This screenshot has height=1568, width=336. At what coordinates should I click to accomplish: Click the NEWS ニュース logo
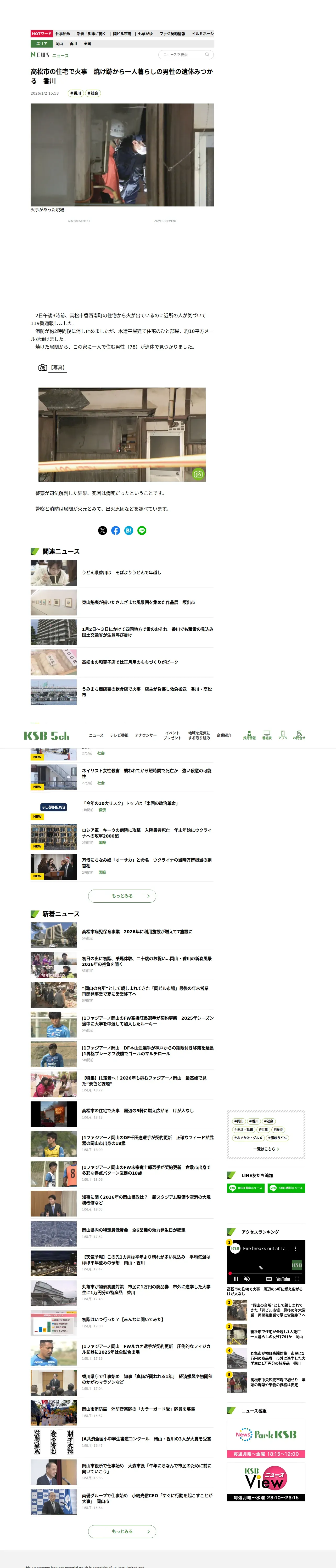49,55
